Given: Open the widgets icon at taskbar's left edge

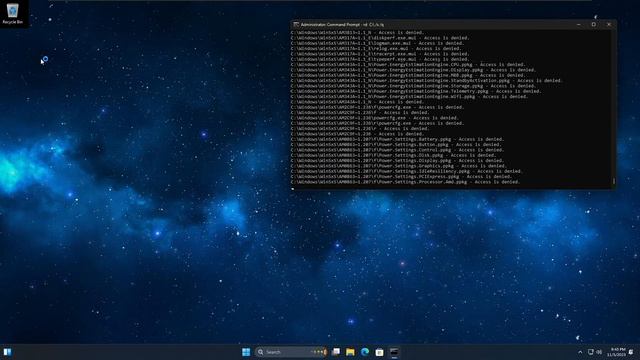Looking at the screenshot, I should (x=7, y=352).
